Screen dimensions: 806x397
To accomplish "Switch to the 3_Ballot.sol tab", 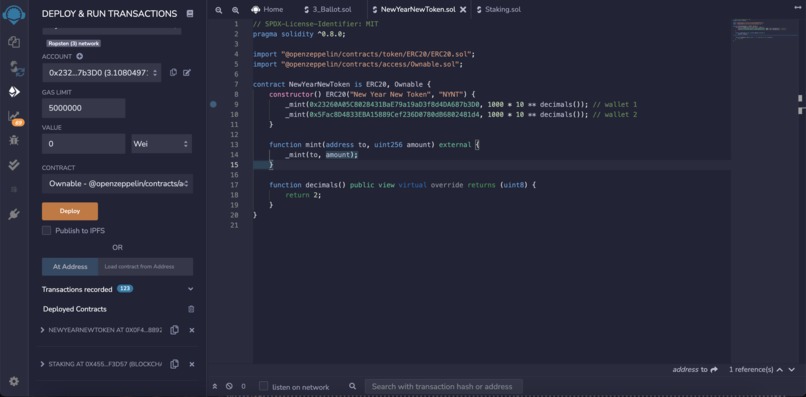I will [327, 9].
